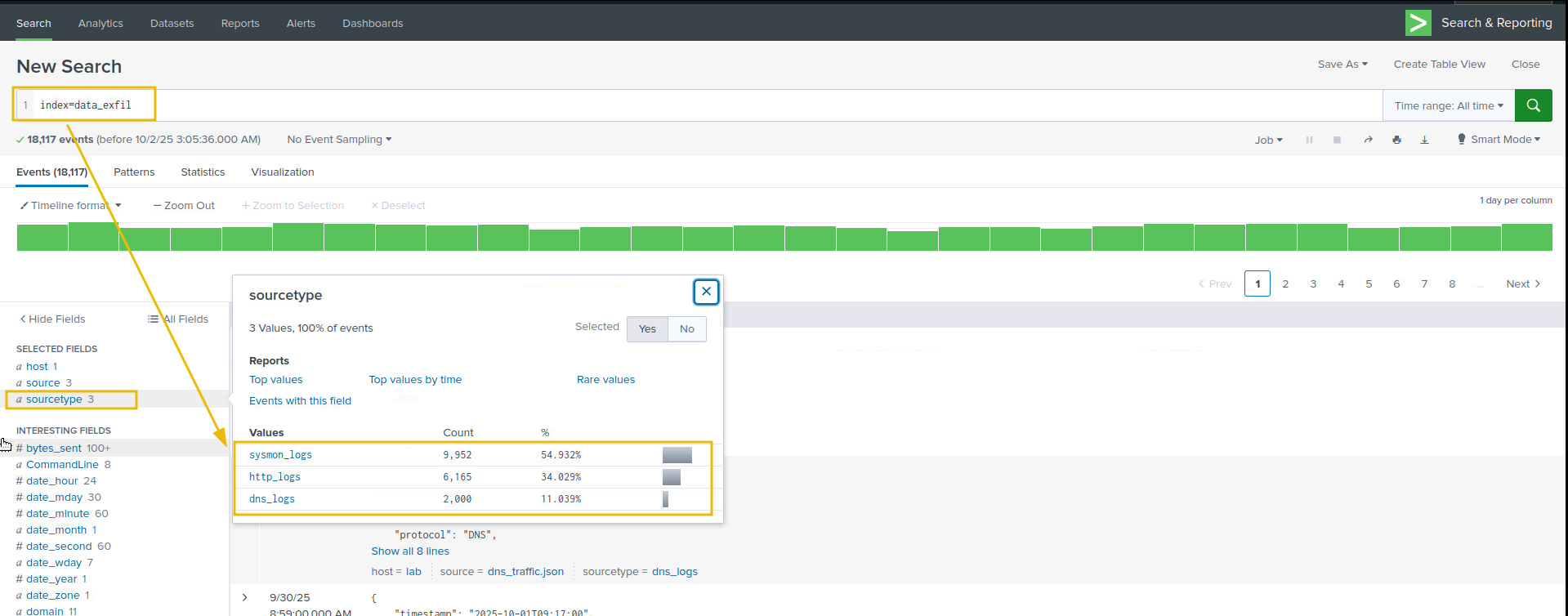The height and width of the screenshot is (616, 1568).
Task: Filter by dns_logs value in popup
Action: point(272,499)
